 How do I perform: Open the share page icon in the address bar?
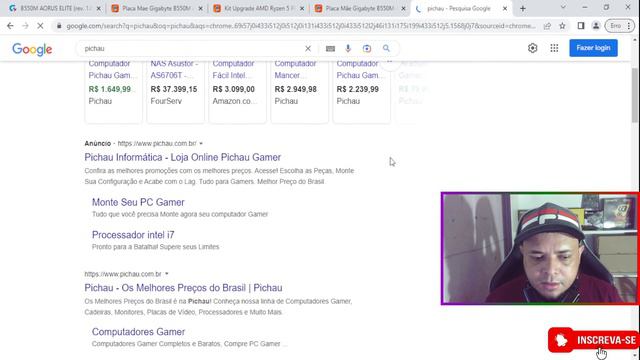click(x=547, y=26)
